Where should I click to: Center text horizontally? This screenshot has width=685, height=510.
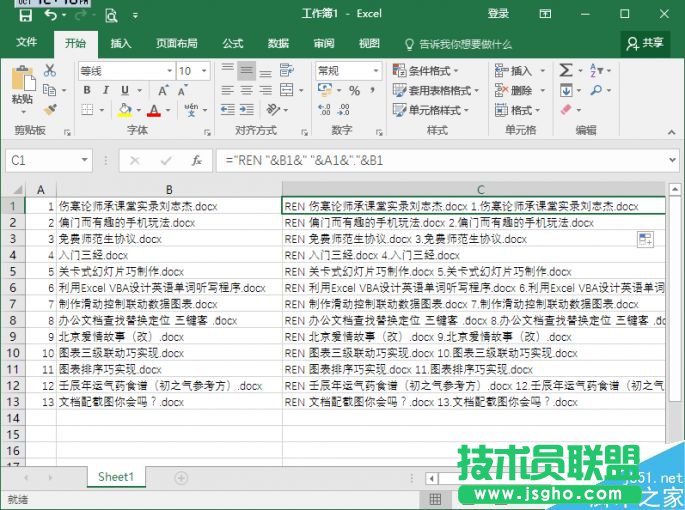coord(246,90)
